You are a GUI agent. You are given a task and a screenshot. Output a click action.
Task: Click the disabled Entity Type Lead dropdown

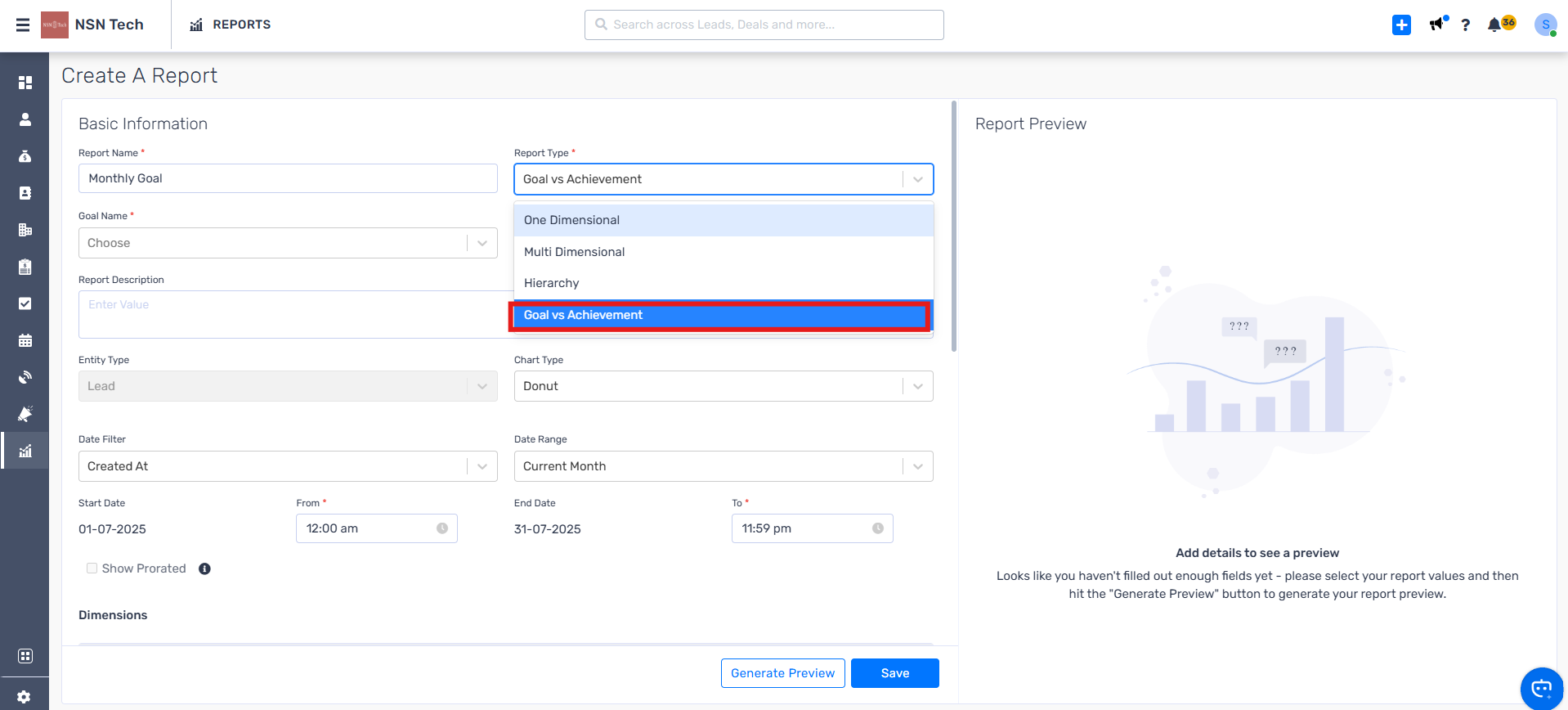(288, 386)
